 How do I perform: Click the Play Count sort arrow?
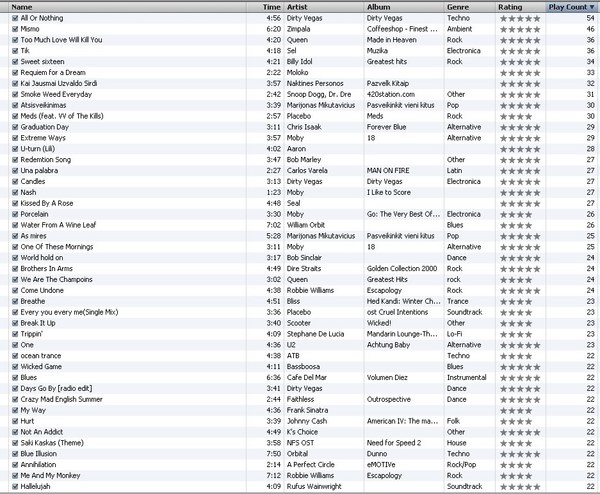592,7
